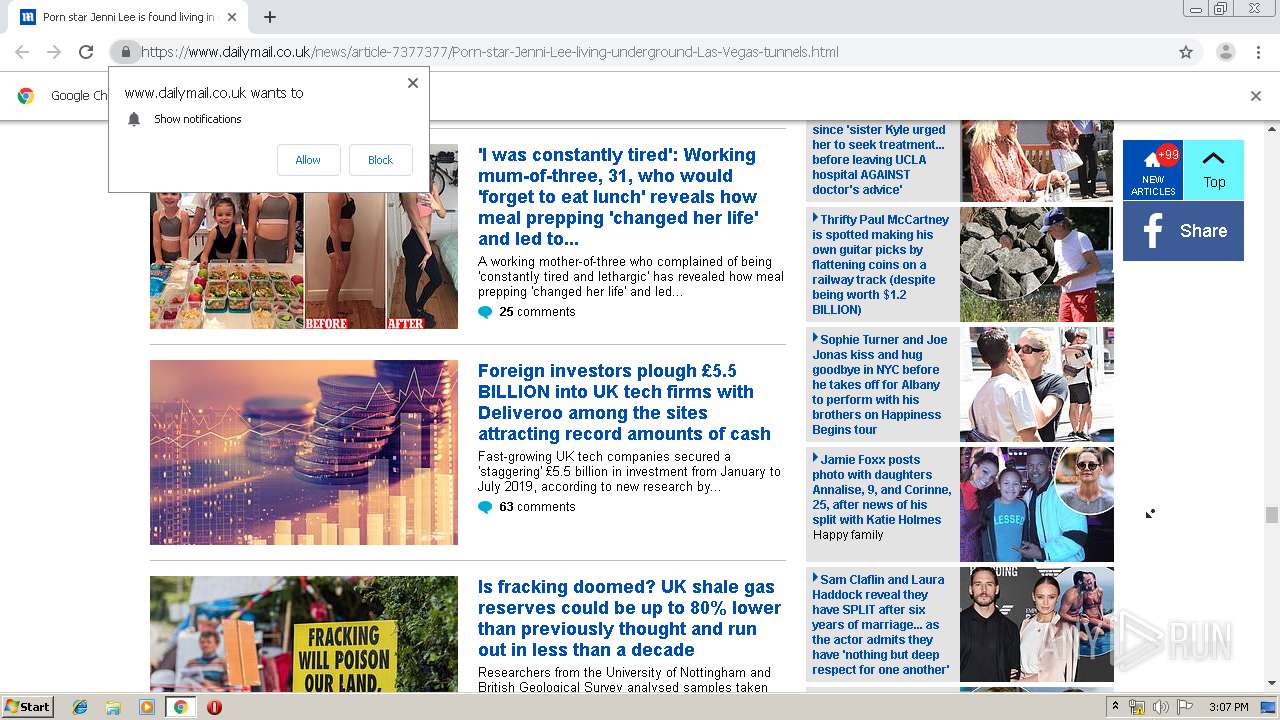Click the comment bubble beside 25 comments
This screenshot has height=720, width=1280.
485,312
